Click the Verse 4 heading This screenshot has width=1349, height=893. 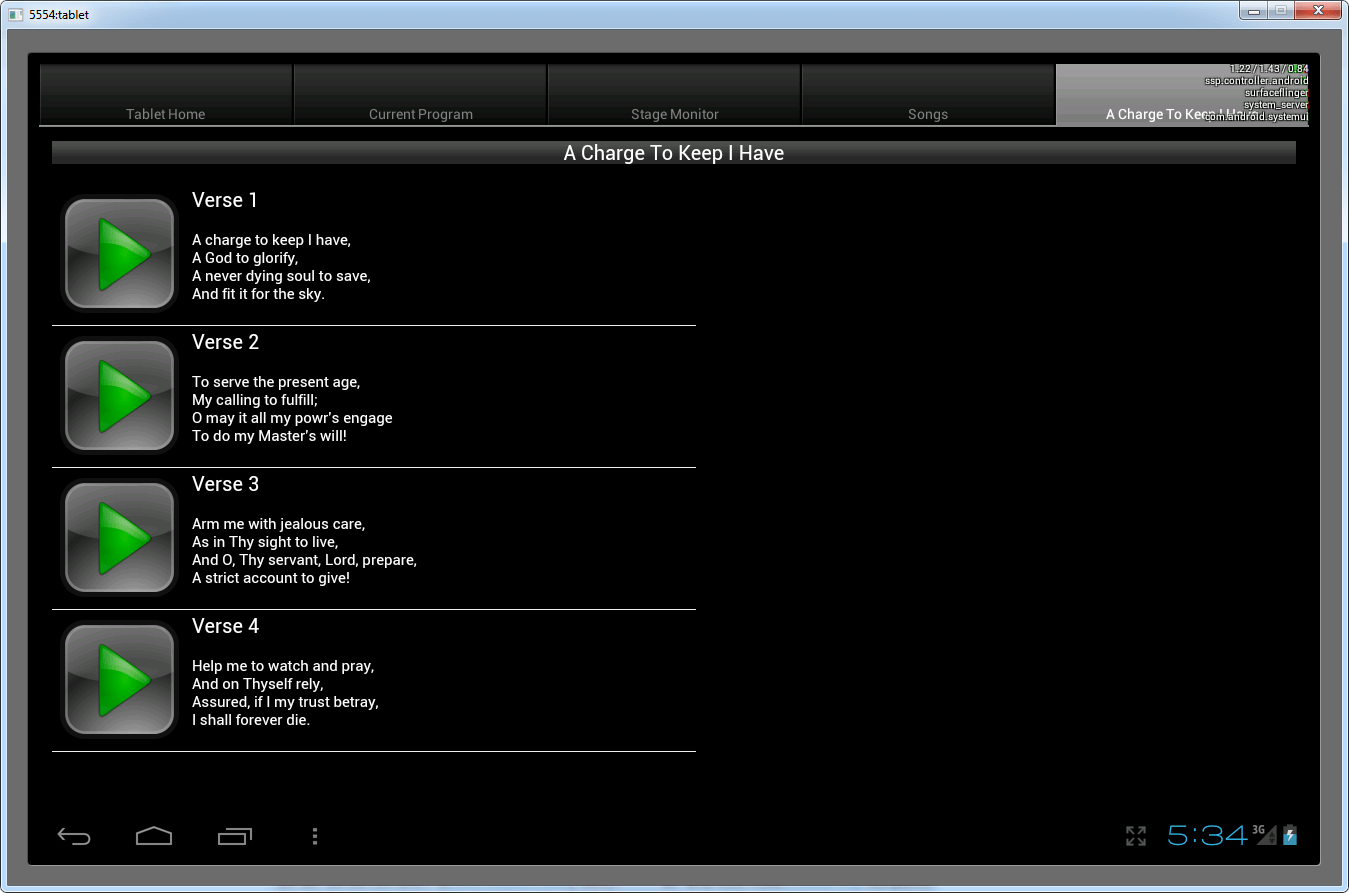225,626
